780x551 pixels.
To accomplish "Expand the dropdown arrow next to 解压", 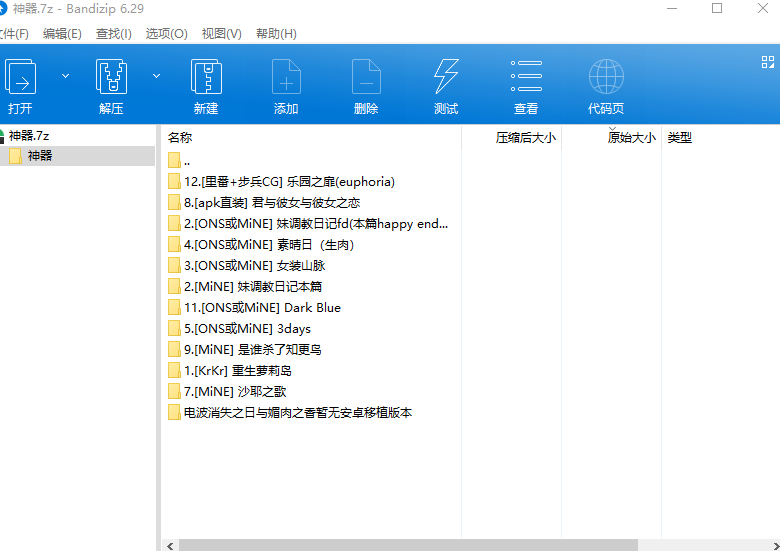I will [x=156, y=76].
